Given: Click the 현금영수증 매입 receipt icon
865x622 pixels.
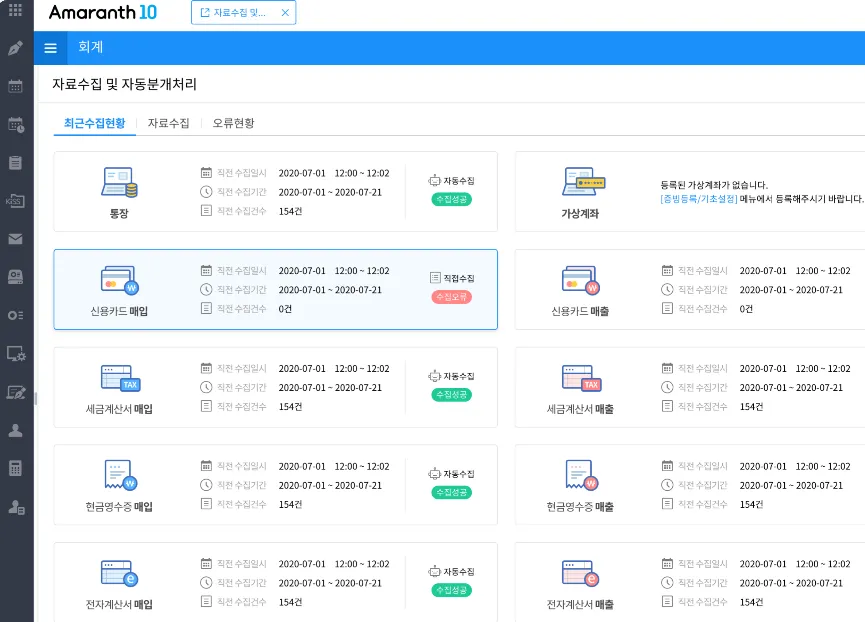Looking at the screenshot, I should coord(120,475).
